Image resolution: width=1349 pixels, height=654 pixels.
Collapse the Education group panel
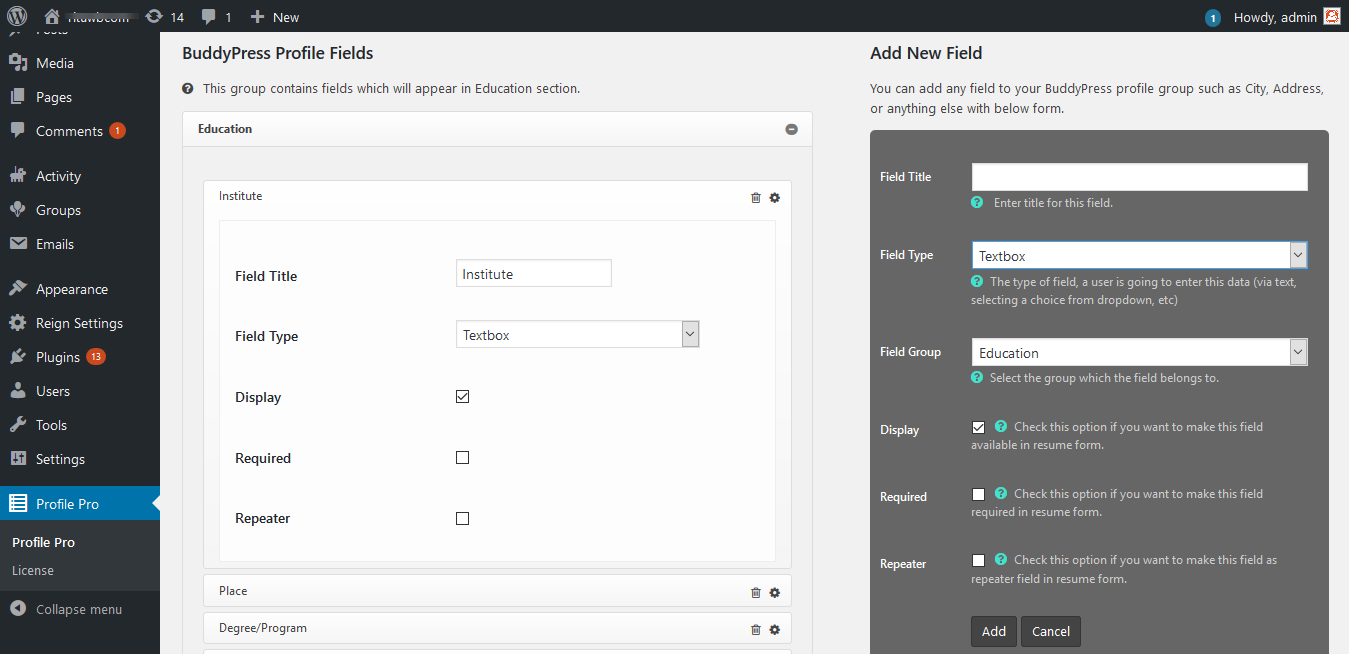point(791,129)
